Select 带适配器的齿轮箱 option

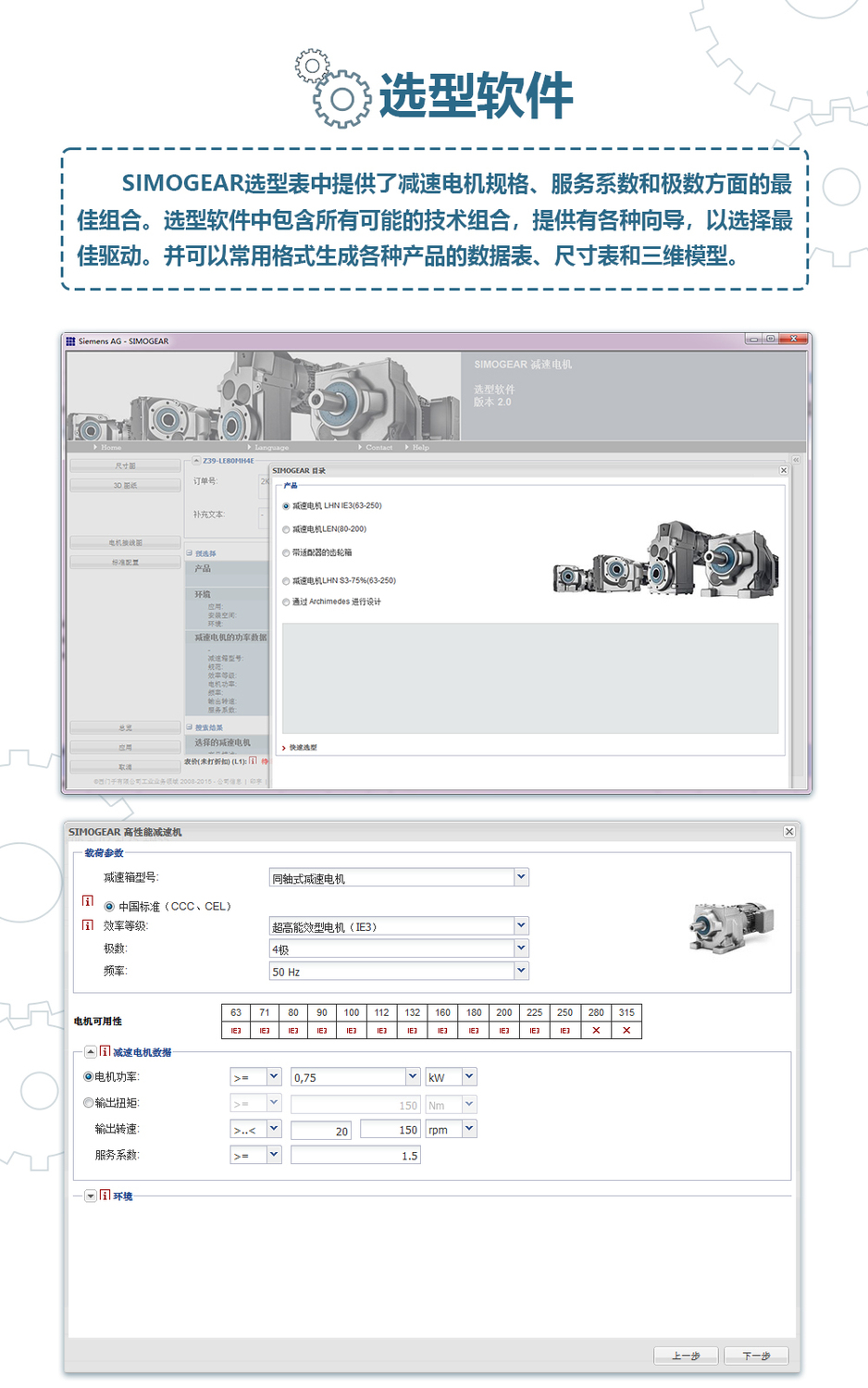(286, 553)
